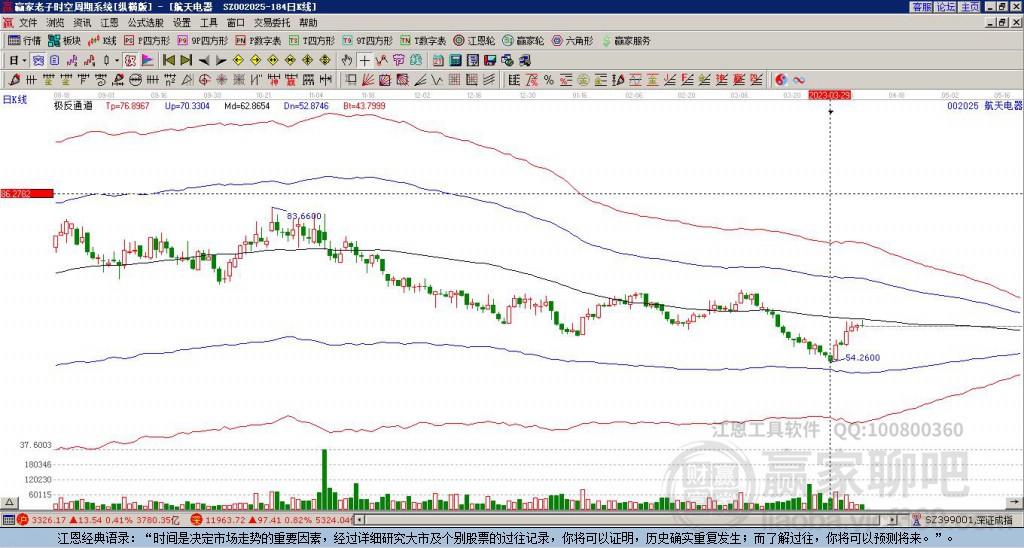The height and width of the screenshot is (548, 1024).
Task: Open the 窗口 menu
Action: click(x=236, y=23)
